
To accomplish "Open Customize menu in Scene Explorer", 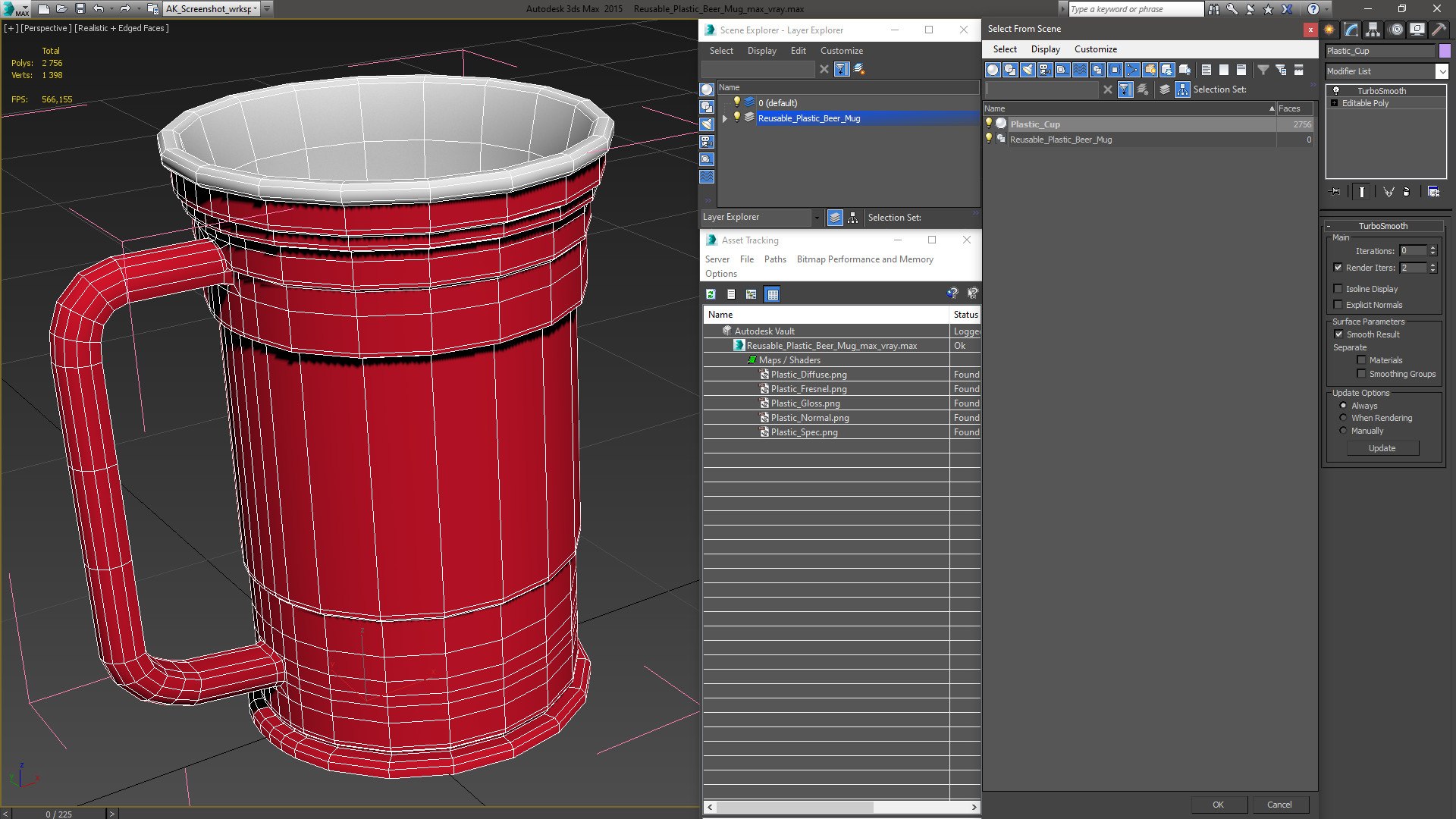I will click(x=841, y=51).
